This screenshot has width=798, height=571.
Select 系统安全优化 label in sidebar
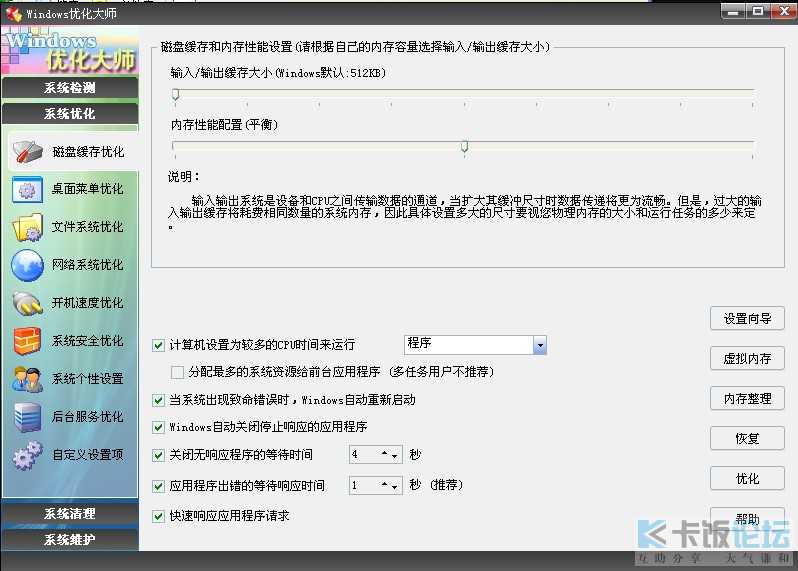click(88, 341)
